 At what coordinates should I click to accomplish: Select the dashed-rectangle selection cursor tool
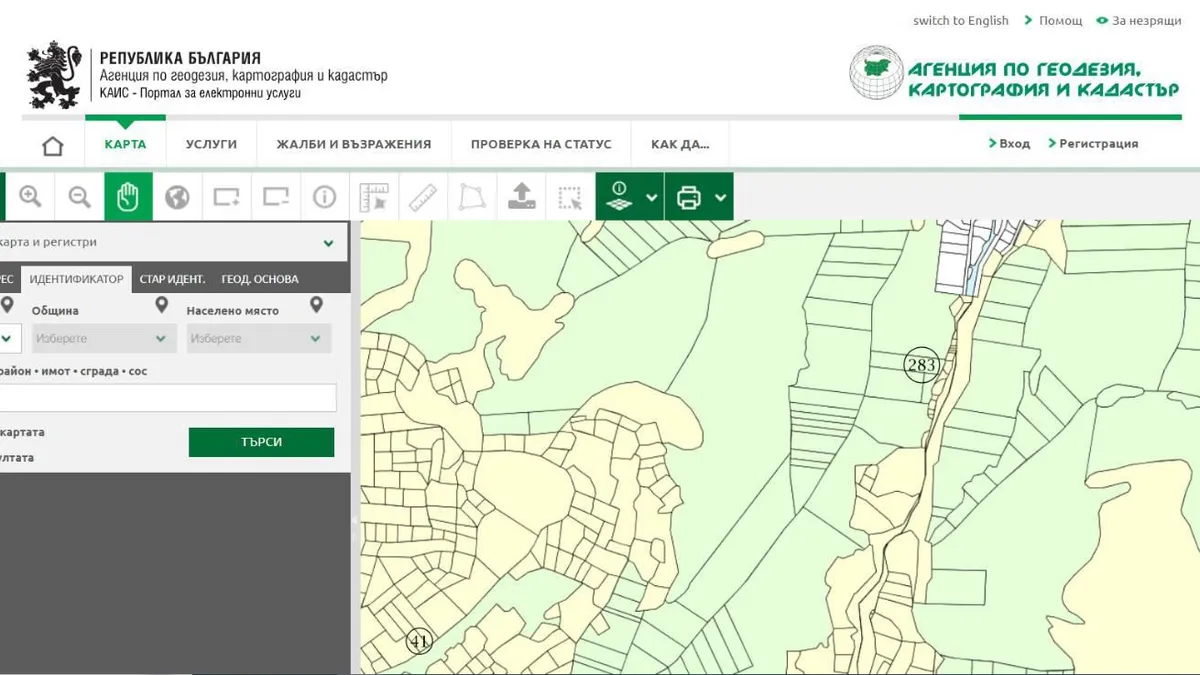pos(570,197)
